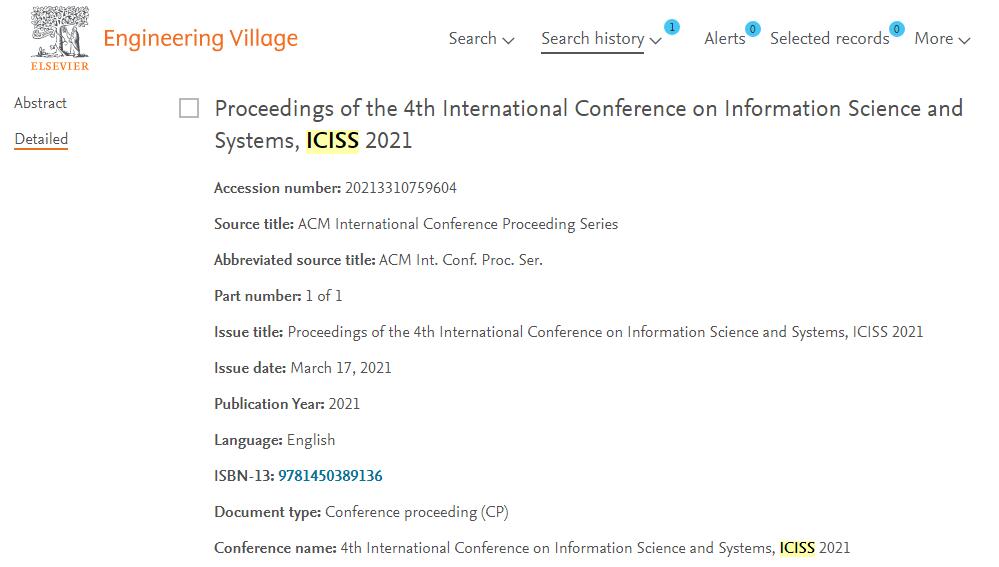Image resolution: width=999 pixels, height=567 pixels.
Task: Select the Detailed view tab
Action: [41, 139]
